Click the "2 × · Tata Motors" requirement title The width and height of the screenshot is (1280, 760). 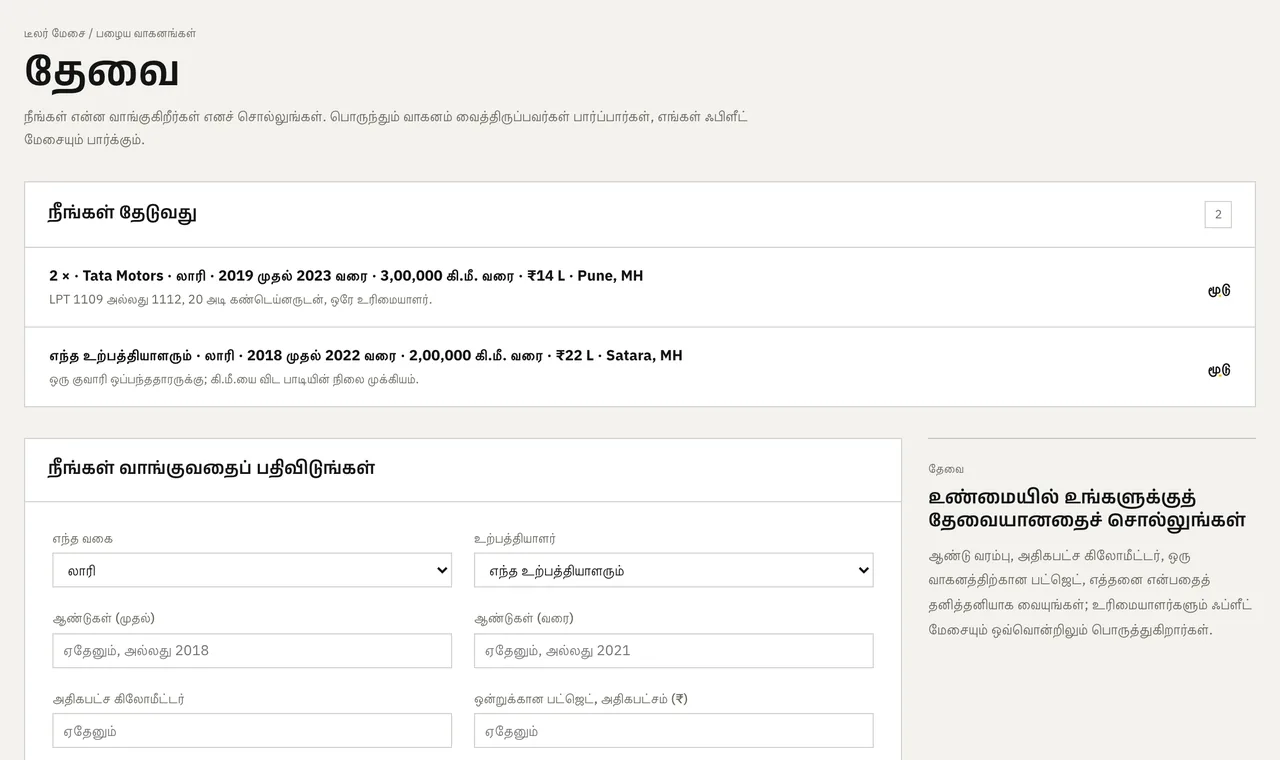346,275
